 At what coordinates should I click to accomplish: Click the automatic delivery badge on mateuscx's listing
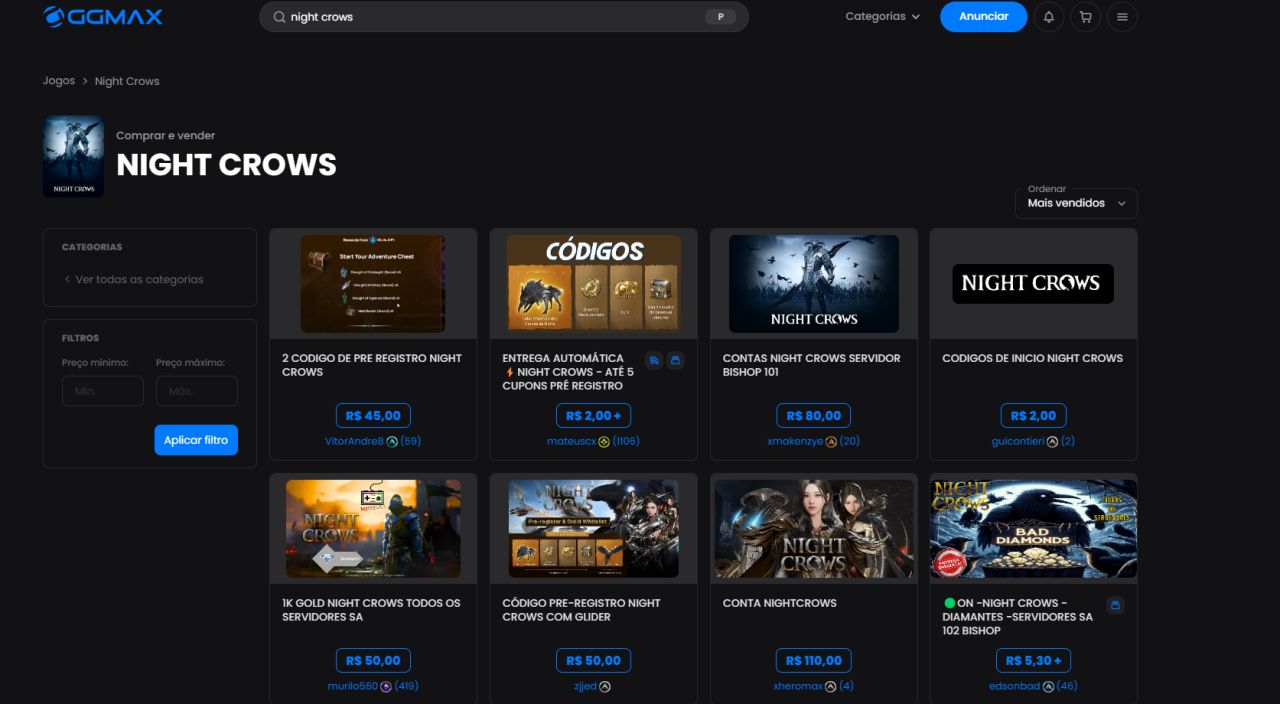pyautogui.click(x=654, y=359)
